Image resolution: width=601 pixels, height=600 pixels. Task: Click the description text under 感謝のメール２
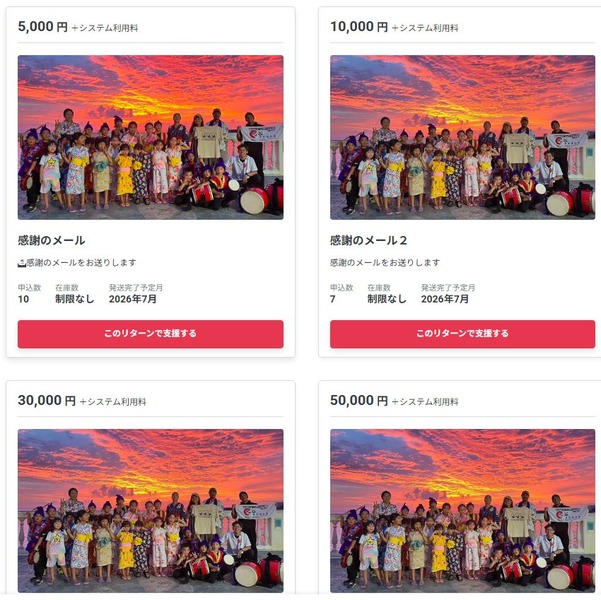click(x=385, y=263)
